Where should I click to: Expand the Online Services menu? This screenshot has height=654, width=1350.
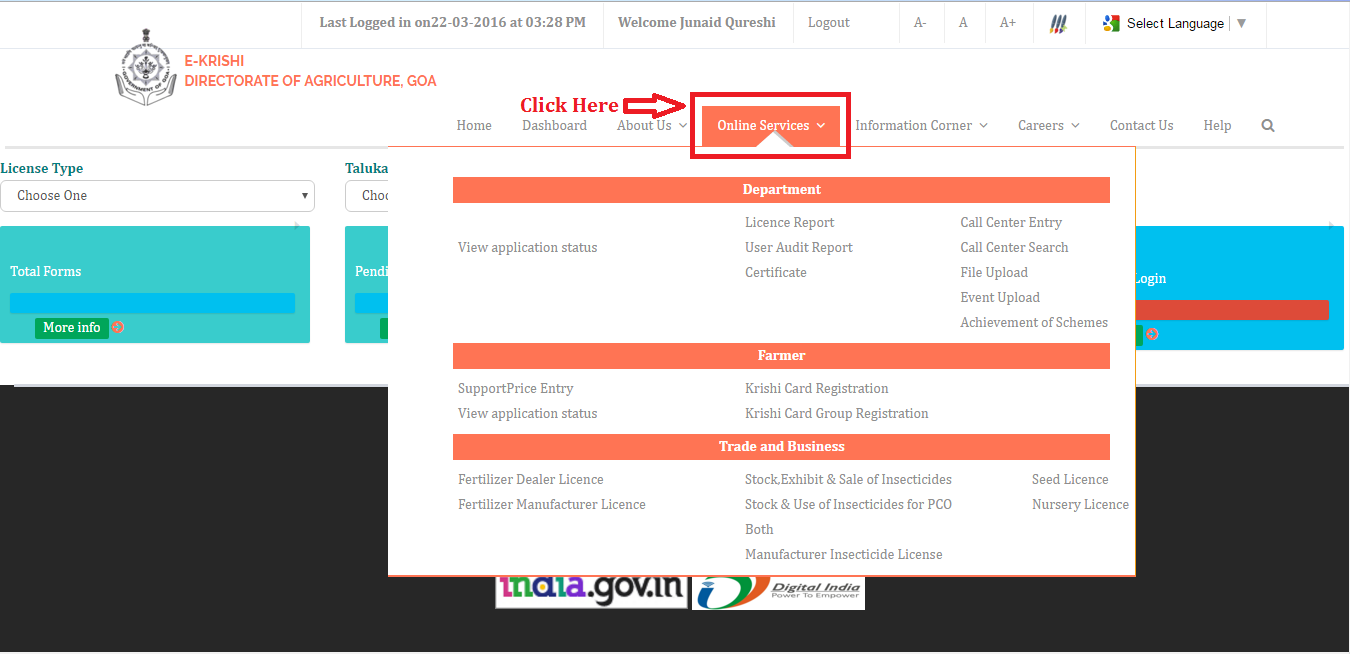771,125
